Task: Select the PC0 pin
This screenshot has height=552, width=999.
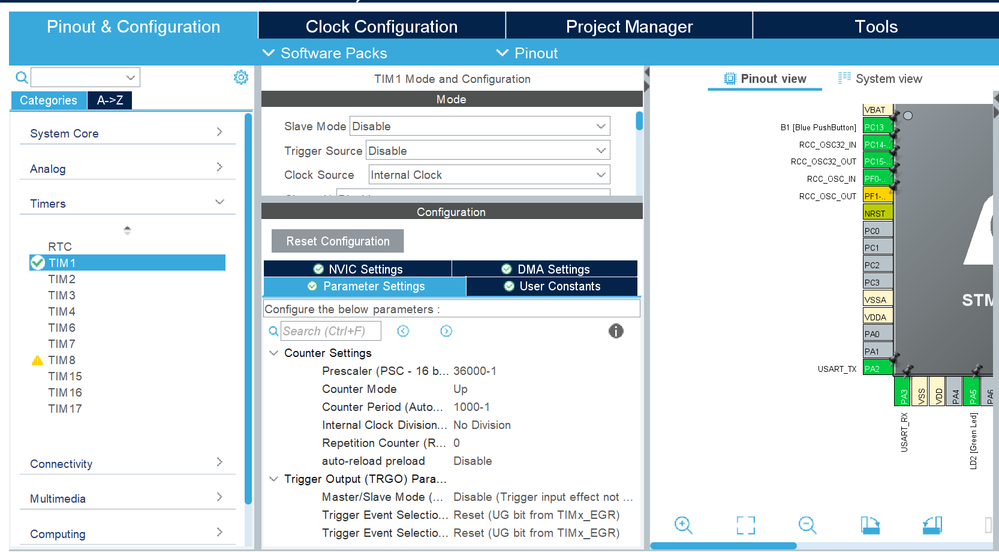Action: [x=877, y=230]
